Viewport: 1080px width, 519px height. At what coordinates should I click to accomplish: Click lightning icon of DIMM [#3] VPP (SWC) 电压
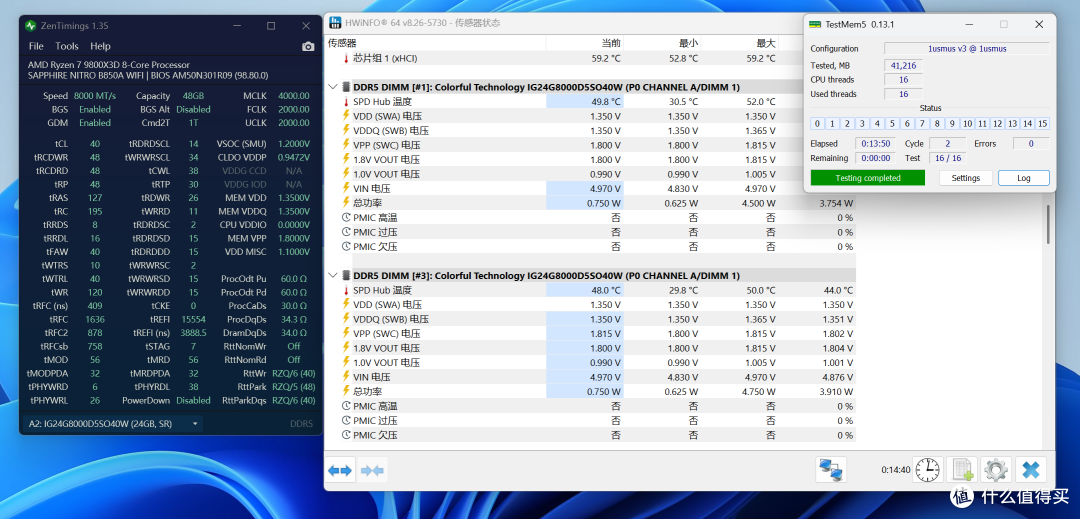346,333
